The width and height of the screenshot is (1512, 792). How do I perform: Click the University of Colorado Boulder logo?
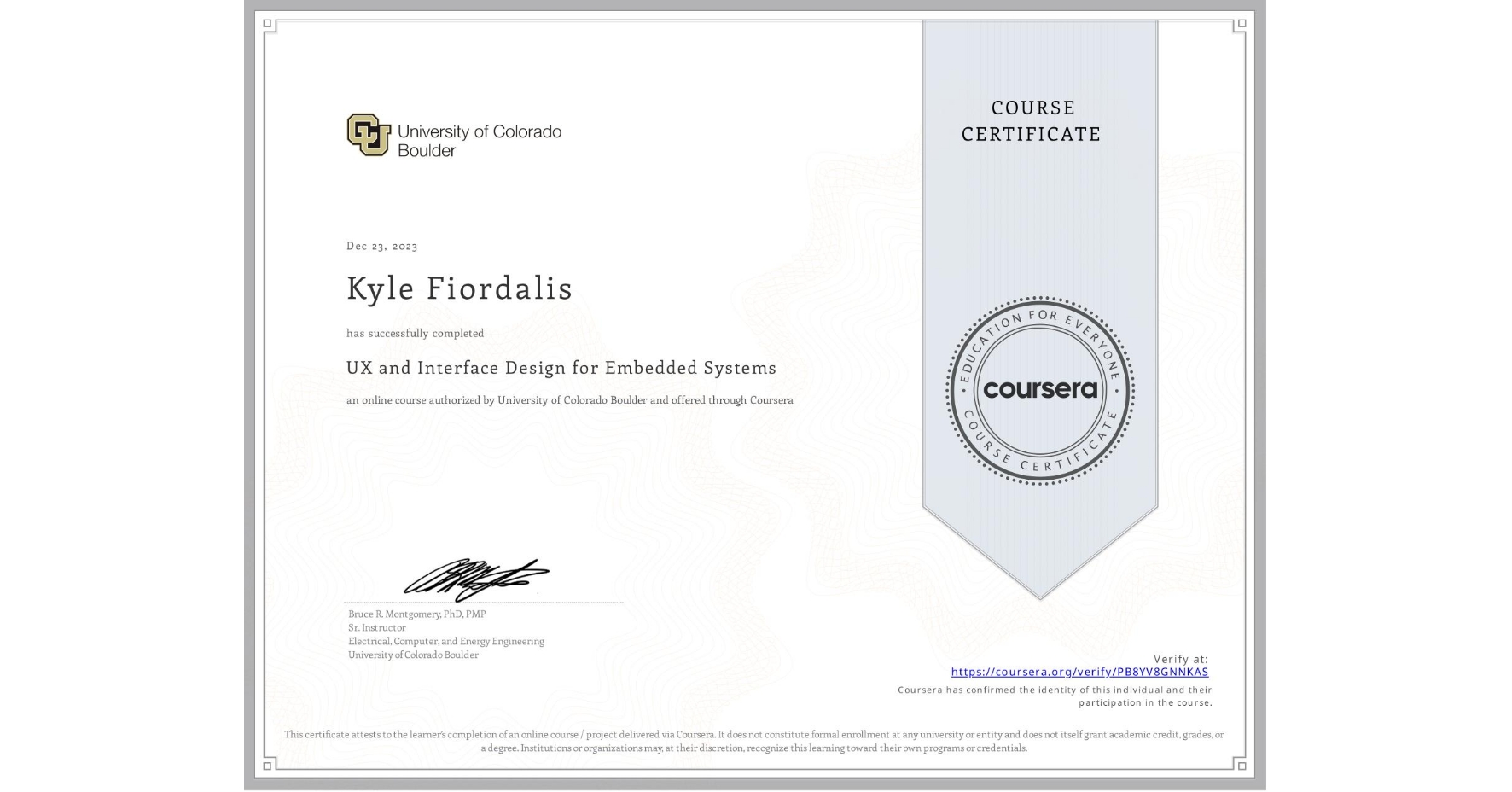pos(454,136)
